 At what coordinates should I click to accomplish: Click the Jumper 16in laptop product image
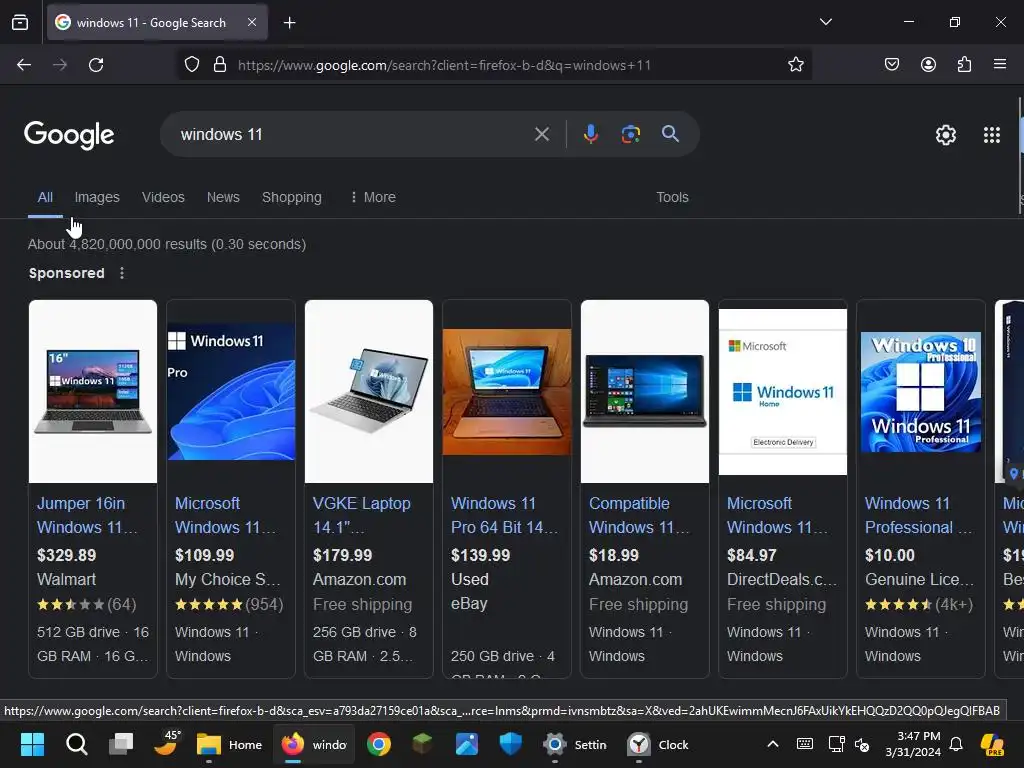[93, 391]
